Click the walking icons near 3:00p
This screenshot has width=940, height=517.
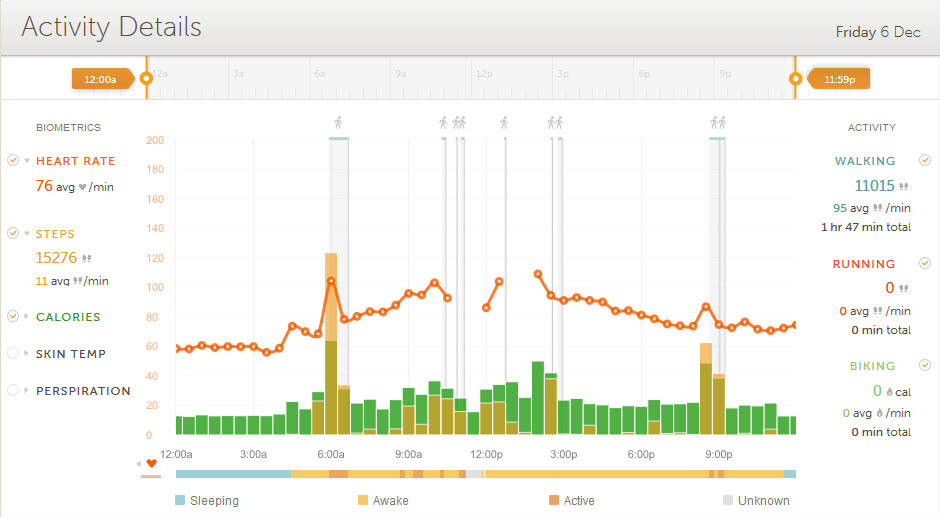[x=555, y=123]
